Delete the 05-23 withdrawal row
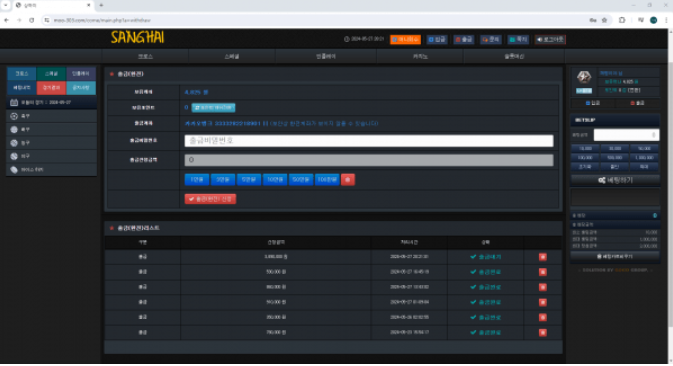 tap(543, 333)
